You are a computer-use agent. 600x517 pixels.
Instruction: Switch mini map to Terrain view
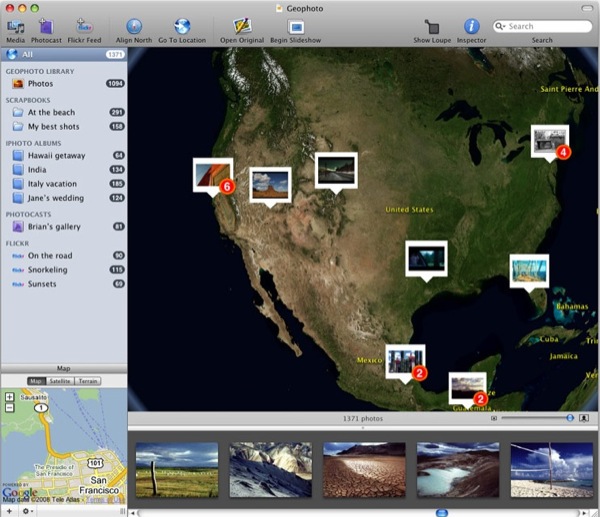[88, 381]
